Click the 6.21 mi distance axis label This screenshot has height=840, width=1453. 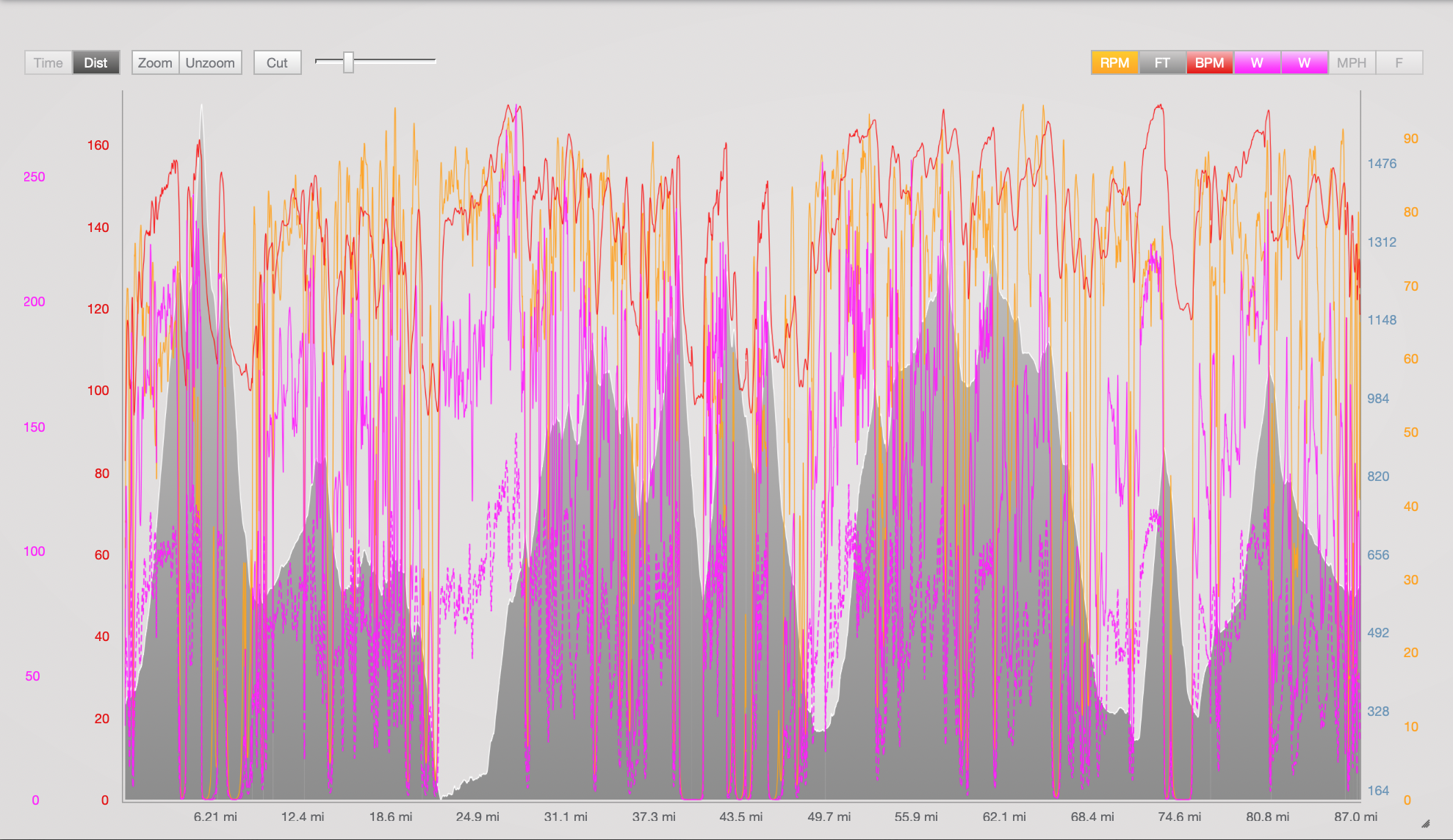[x=215, y=817]
